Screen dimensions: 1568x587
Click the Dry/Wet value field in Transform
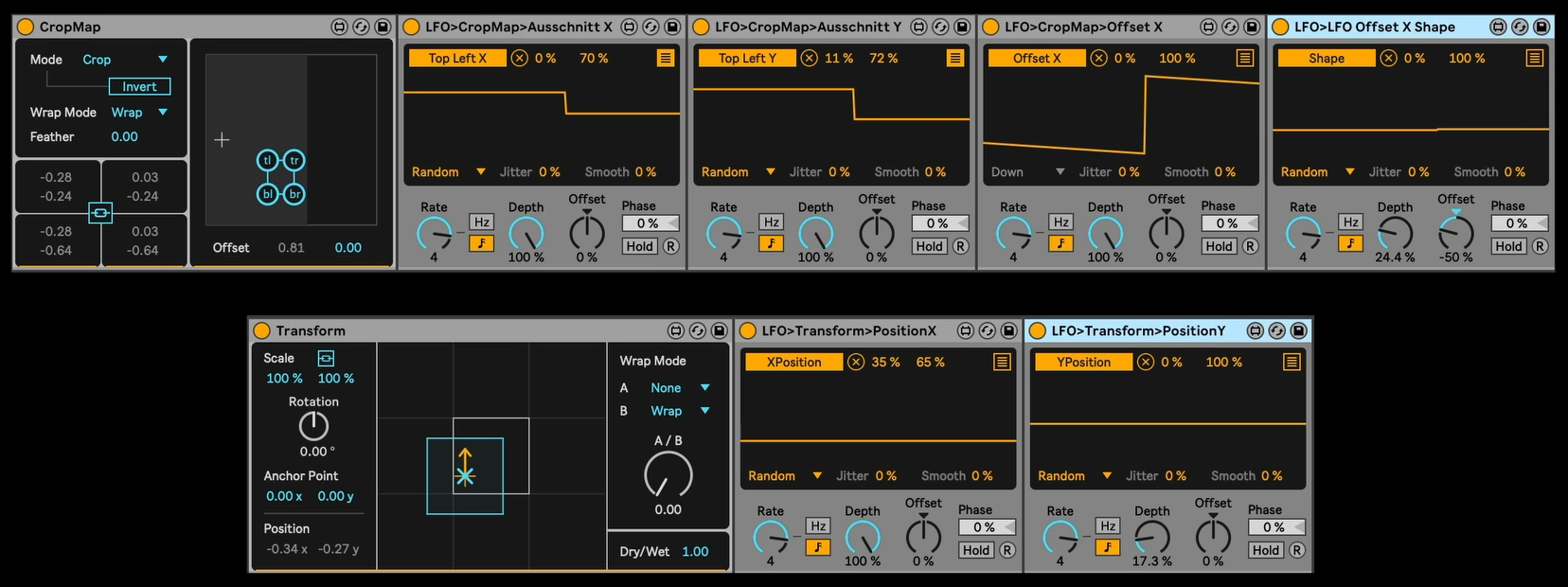pyautogui.click(x=695, y=552)
